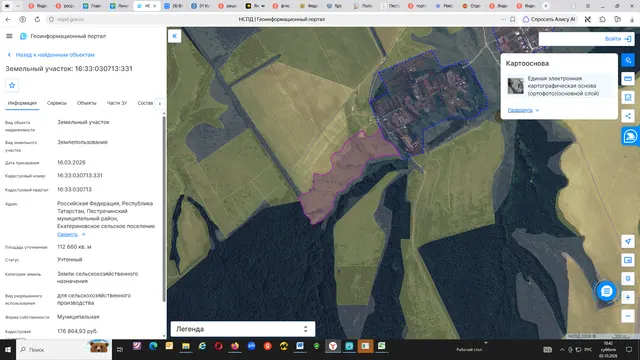Open the area selection tool on map
The height and width of the screenshot is (360, 640).
pos(628,97)
